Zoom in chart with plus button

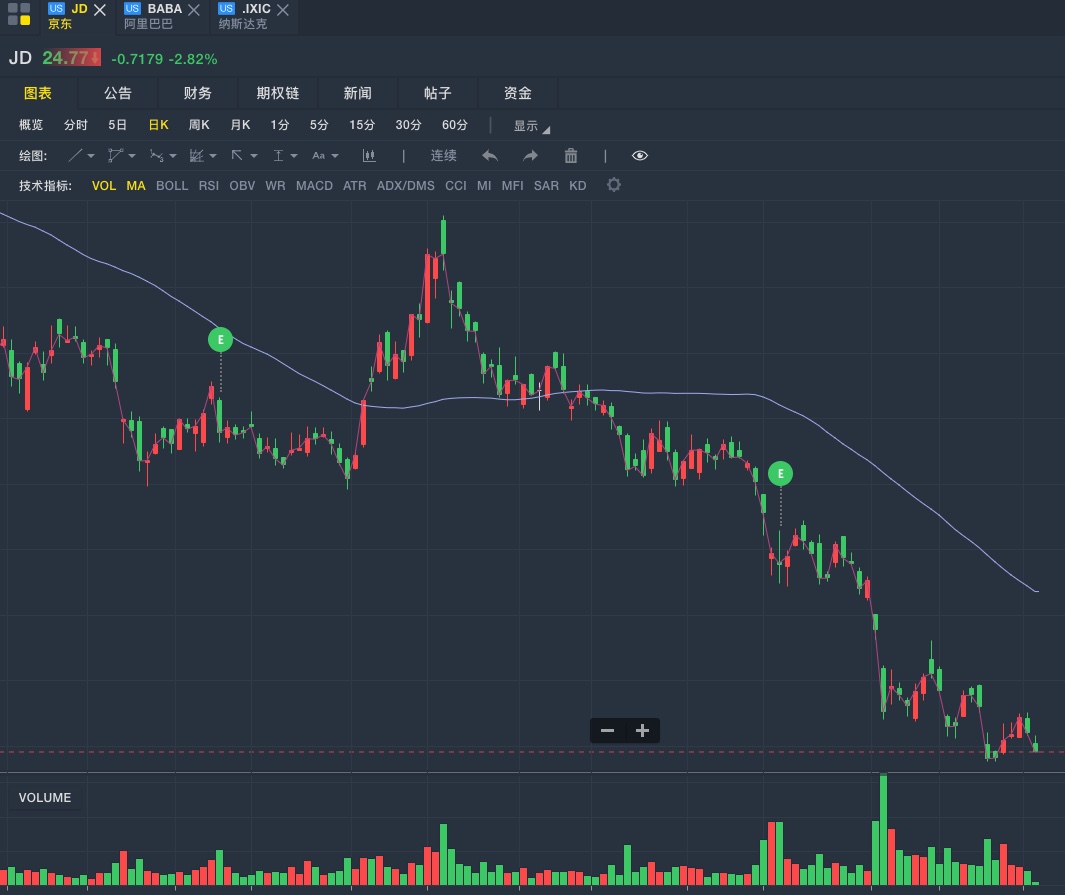click(x=642, y=731)
